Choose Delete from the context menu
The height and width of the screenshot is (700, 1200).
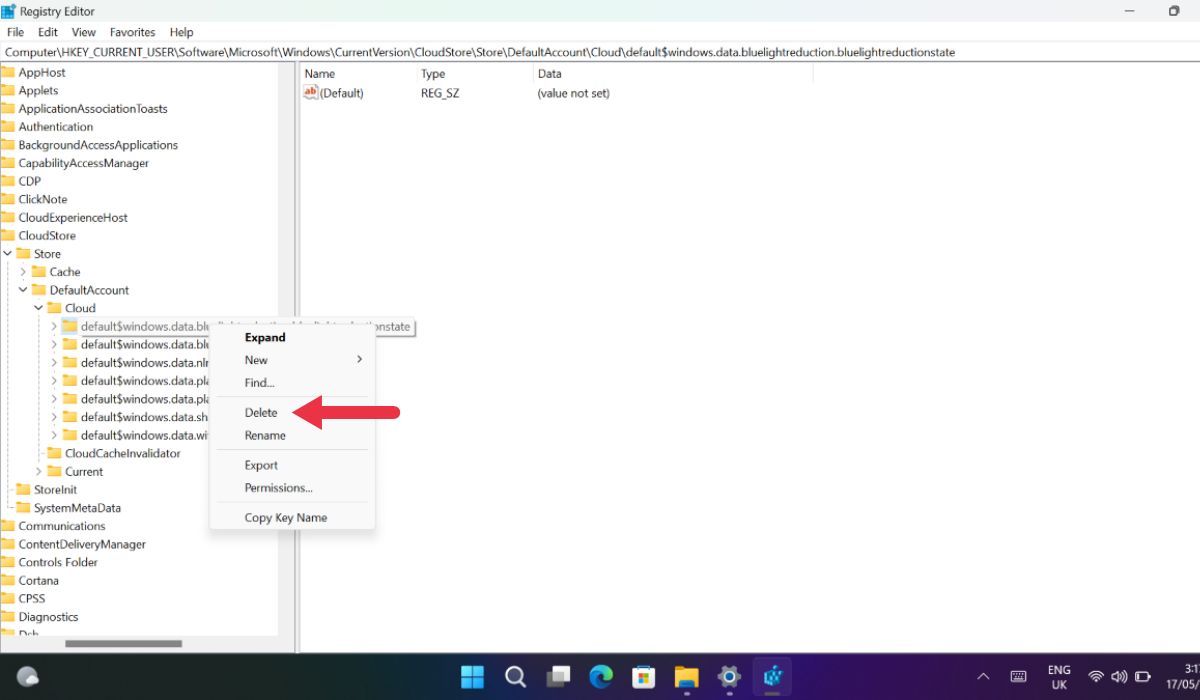(260, 412)
